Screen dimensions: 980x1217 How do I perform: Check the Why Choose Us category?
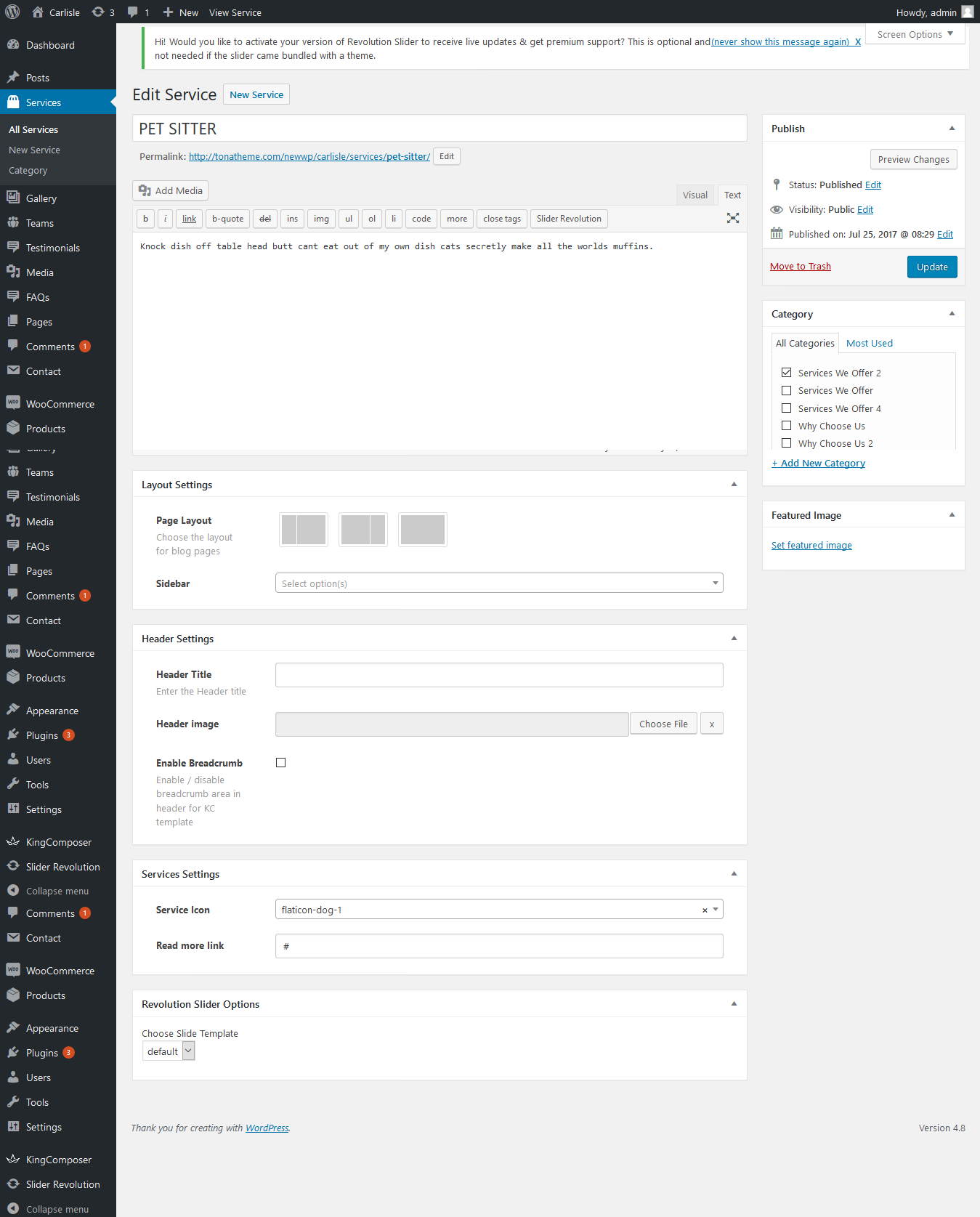click(x=786, y=426)
